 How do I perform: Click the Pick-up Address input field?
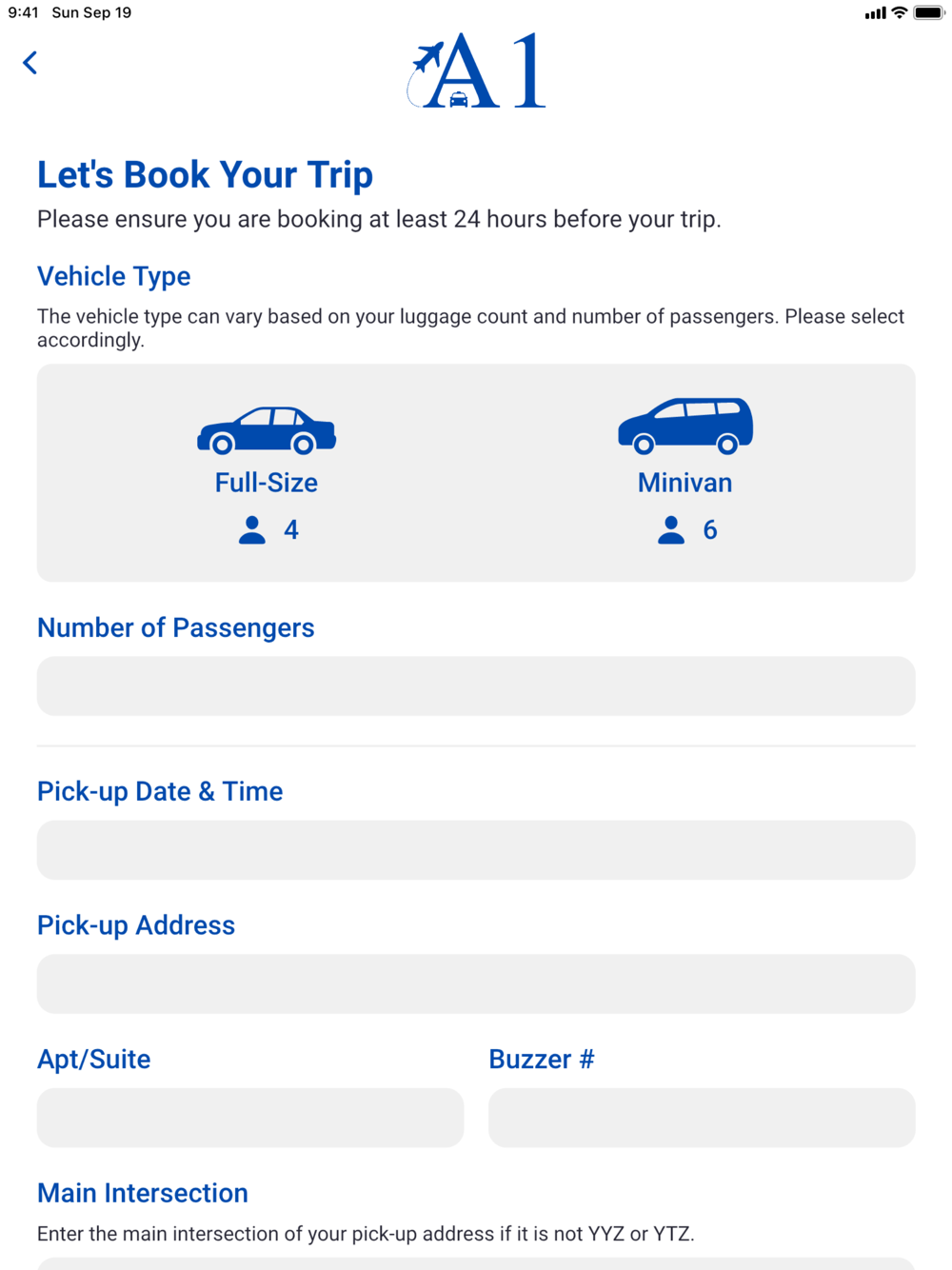[x=476, y=983]
